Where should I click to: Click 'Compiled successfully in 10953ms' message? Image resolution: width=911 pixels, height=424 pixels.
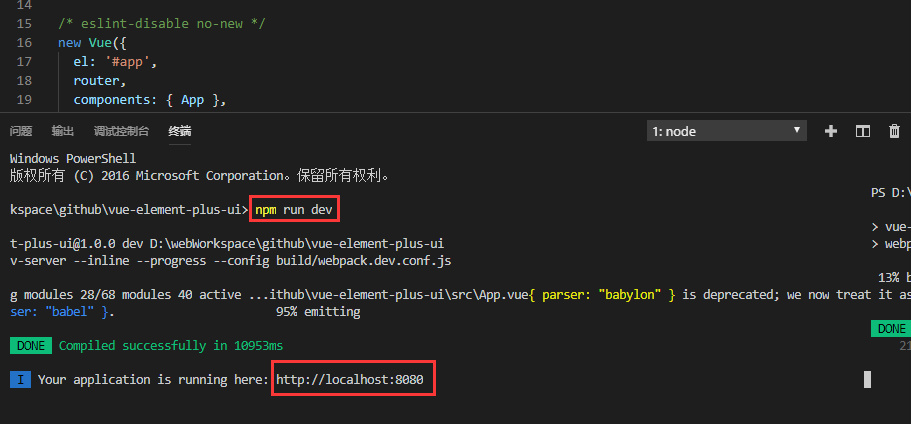(171, 346)
